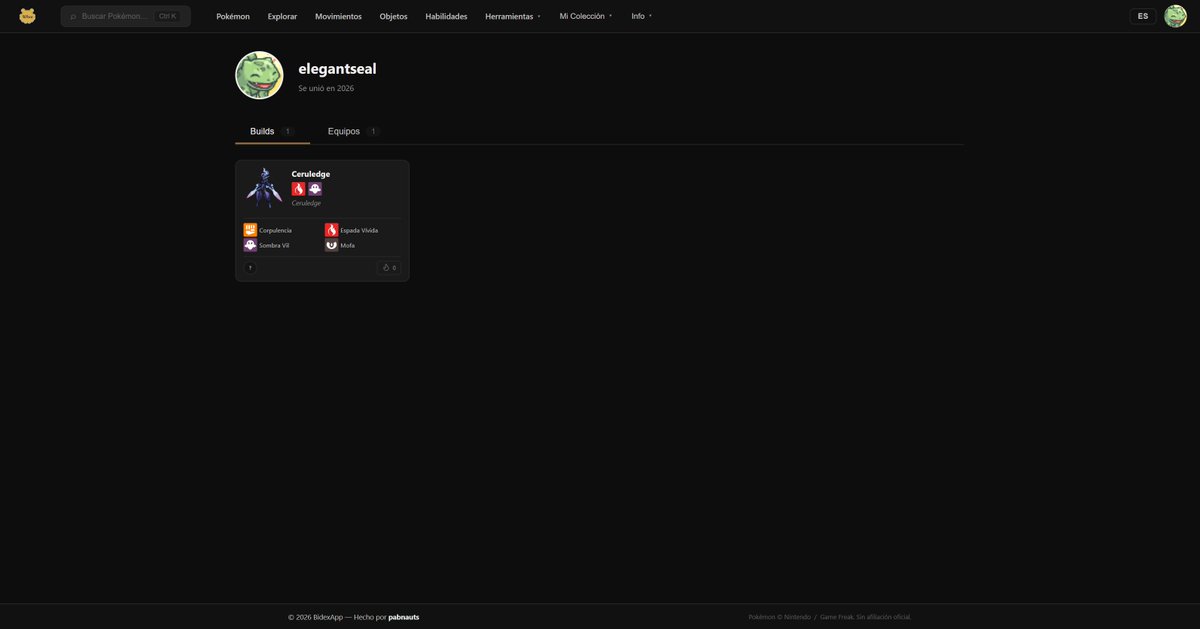Click the BidexApp logo in the top bar
The image size is (1200, 629).
tap(27, 16)
